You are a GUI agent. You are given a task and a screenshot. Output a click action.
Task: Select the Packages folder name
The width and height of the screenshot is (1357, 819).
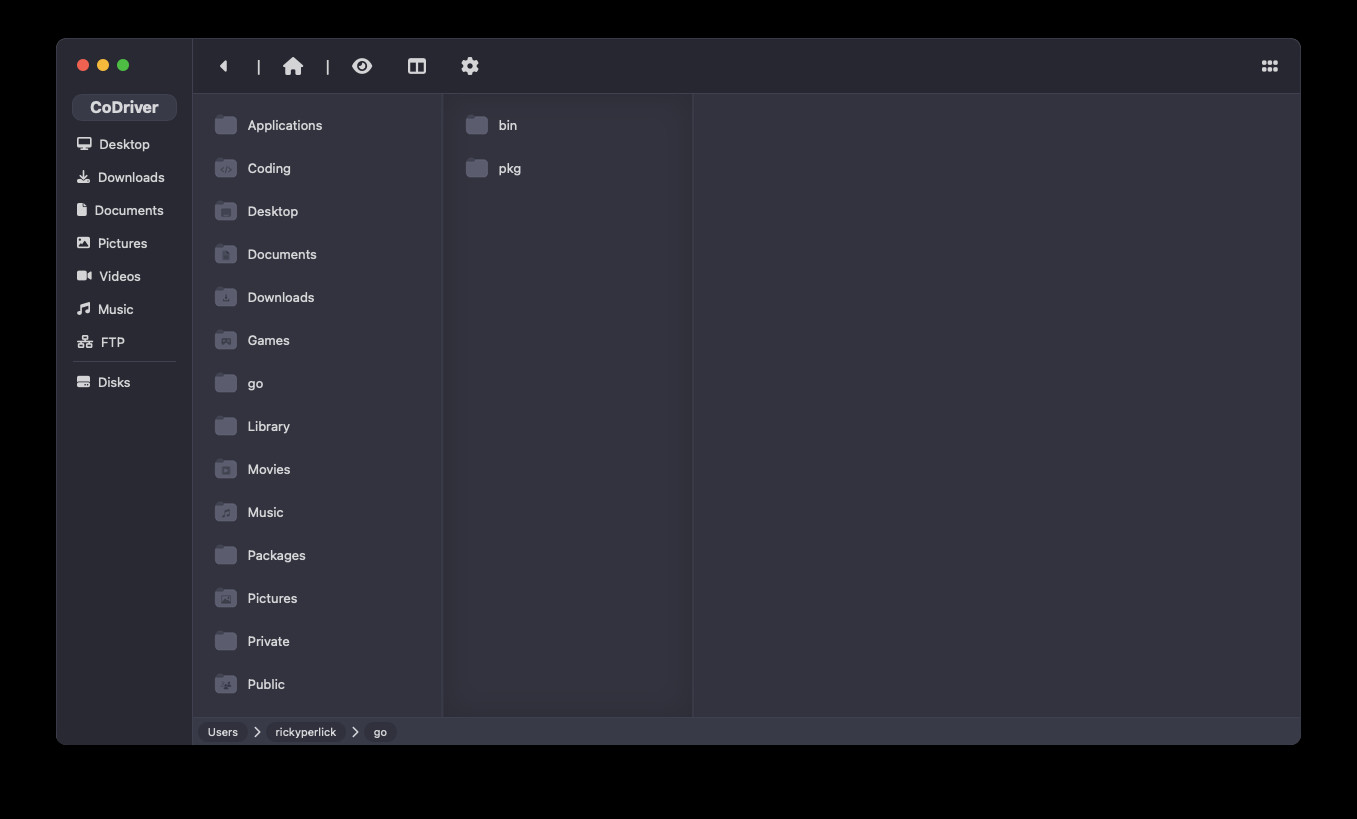[x=277, y=555]
